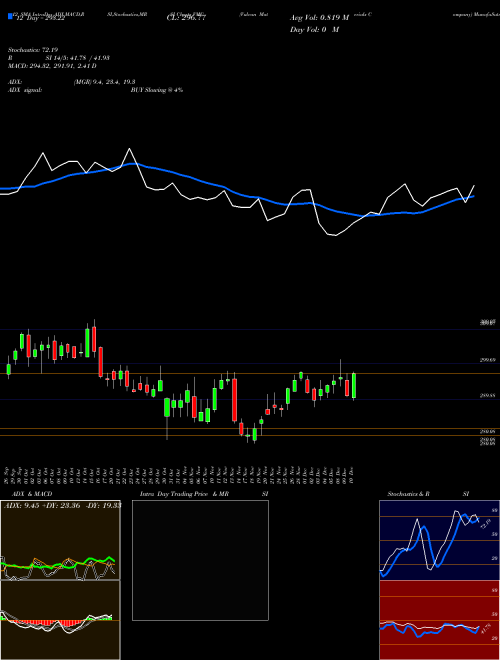Open the empty Intra Day Trading Price panel
Screen dimensions: 500x660
[200, 560]
